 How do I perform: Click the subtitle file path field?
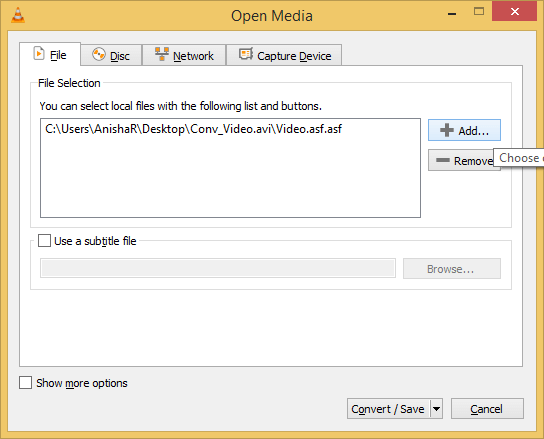(x=218, y=268)
